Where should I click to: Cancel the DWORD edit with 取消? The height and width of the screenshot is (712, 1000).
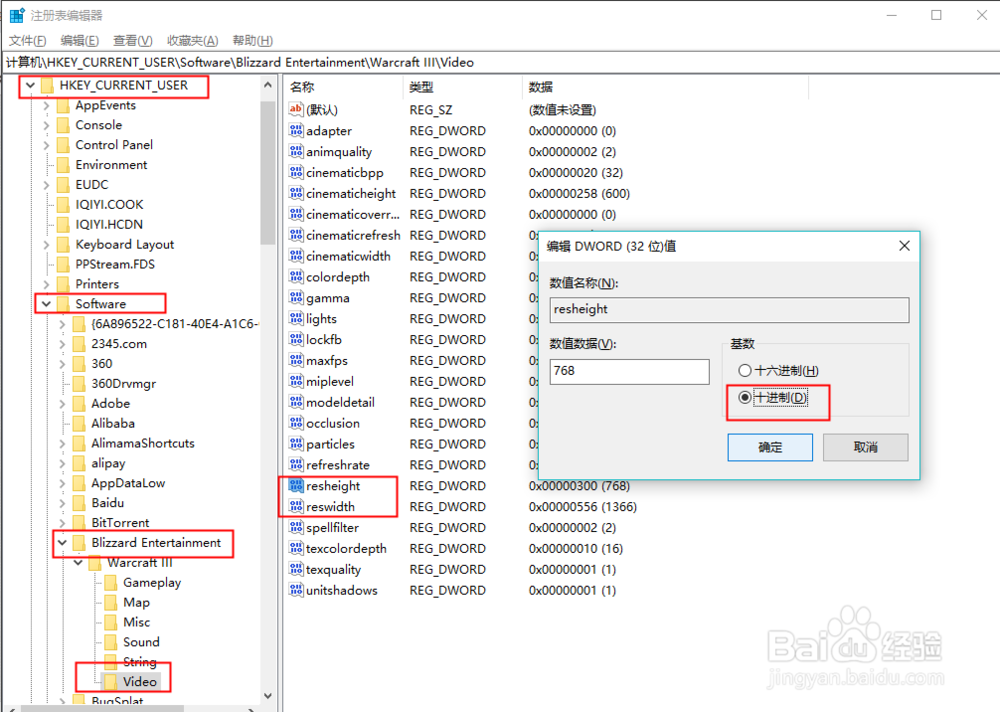click(x=865, y=447)
